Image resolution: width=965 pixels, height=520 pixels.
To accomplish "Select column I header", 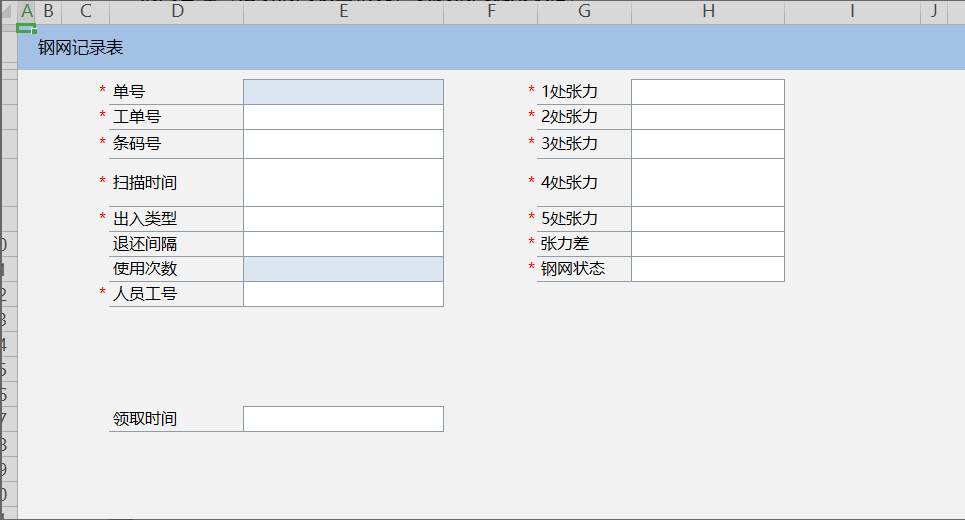I will [x=852, y=12].
